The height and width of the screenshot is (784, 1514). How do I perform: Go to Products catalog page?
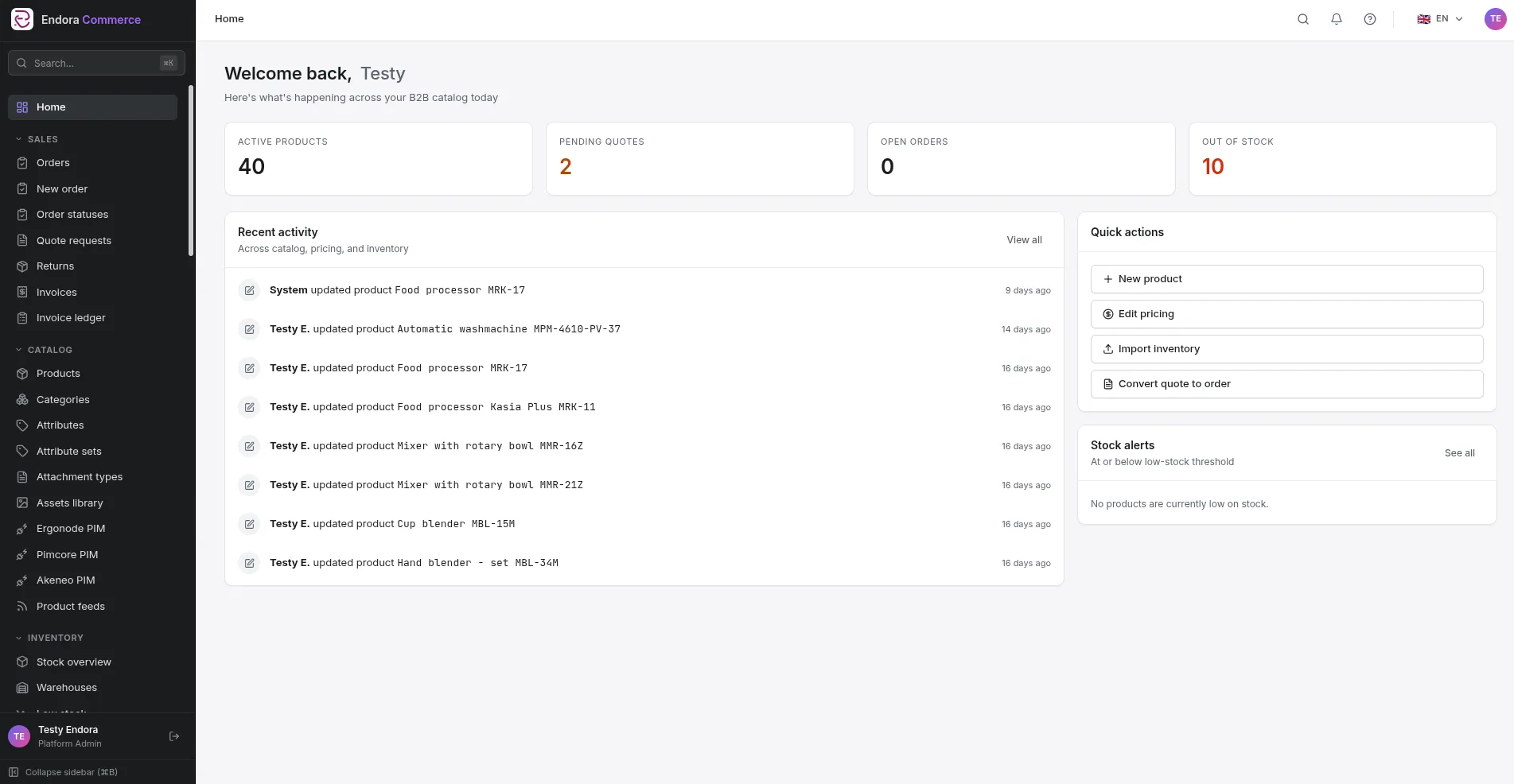[x=92, y=374]
